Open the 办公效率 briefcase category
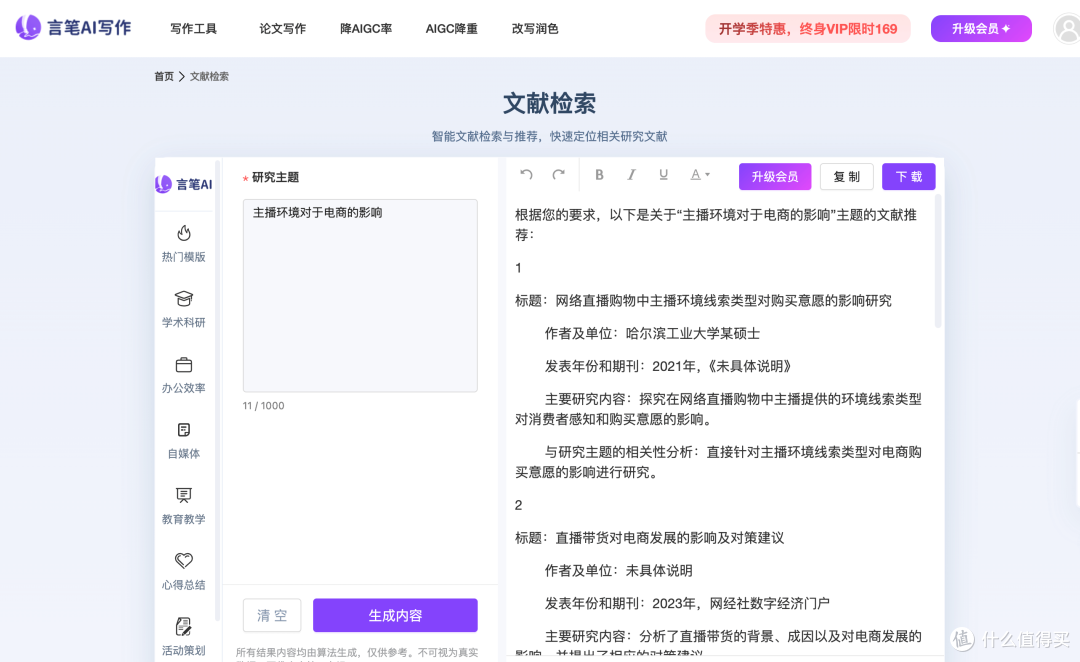Image resolution: width=1080 pixels, height=662 pixels. coord(184,374)
